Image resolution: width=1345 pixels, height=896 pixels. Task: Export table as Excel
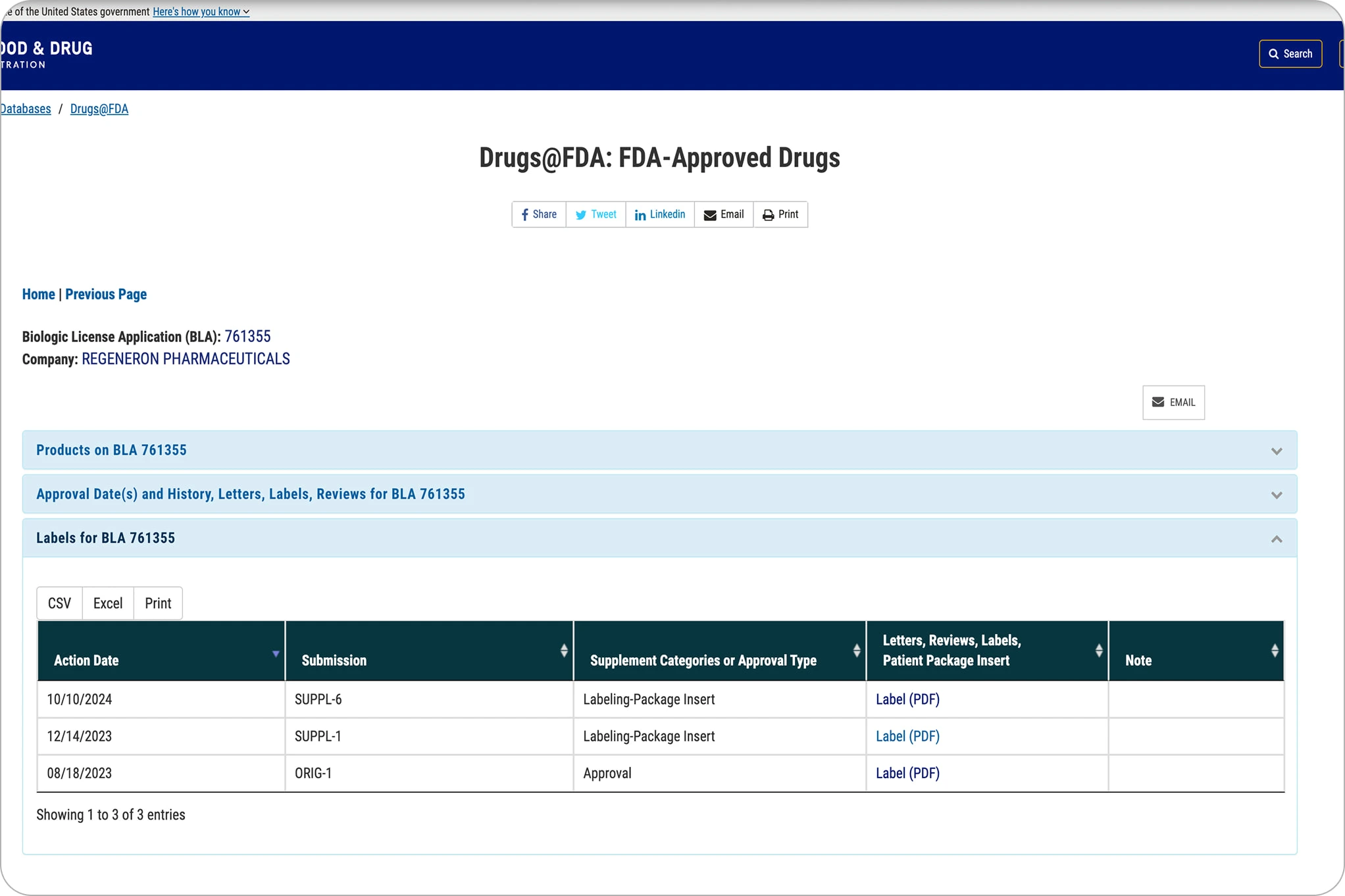tap(108, 603)
